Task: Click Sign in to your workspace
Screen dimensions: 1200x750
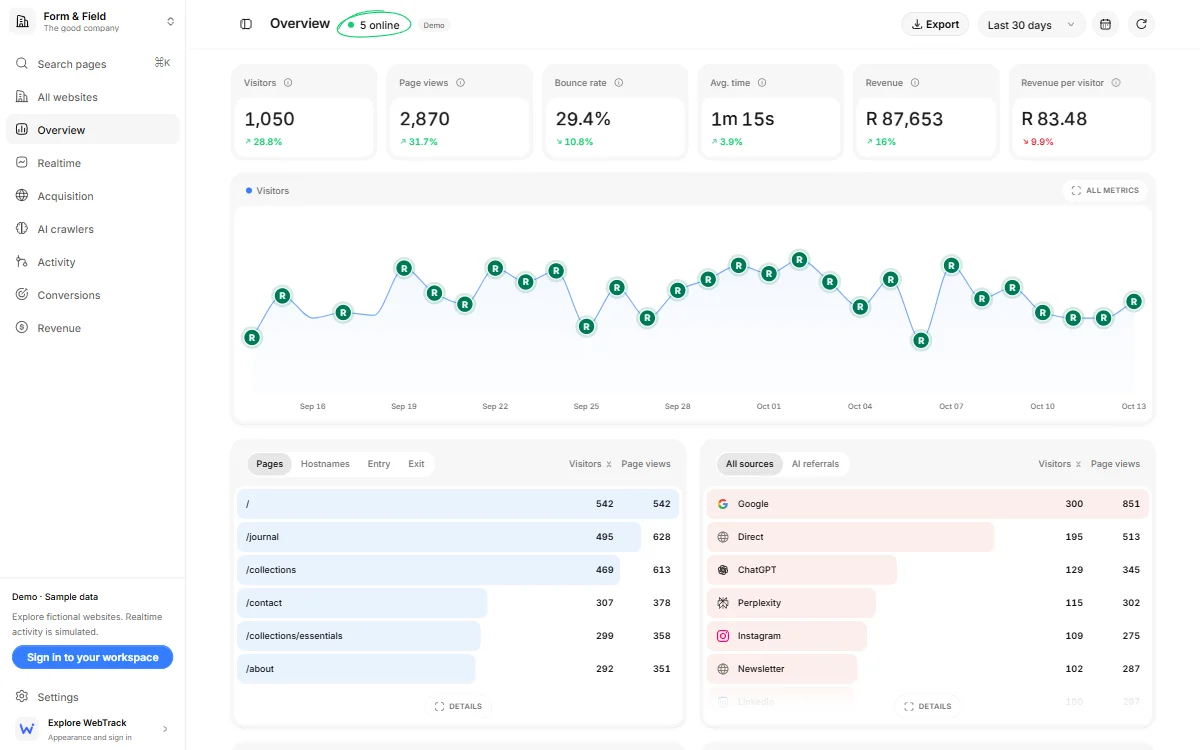Action: coord(92,657)
